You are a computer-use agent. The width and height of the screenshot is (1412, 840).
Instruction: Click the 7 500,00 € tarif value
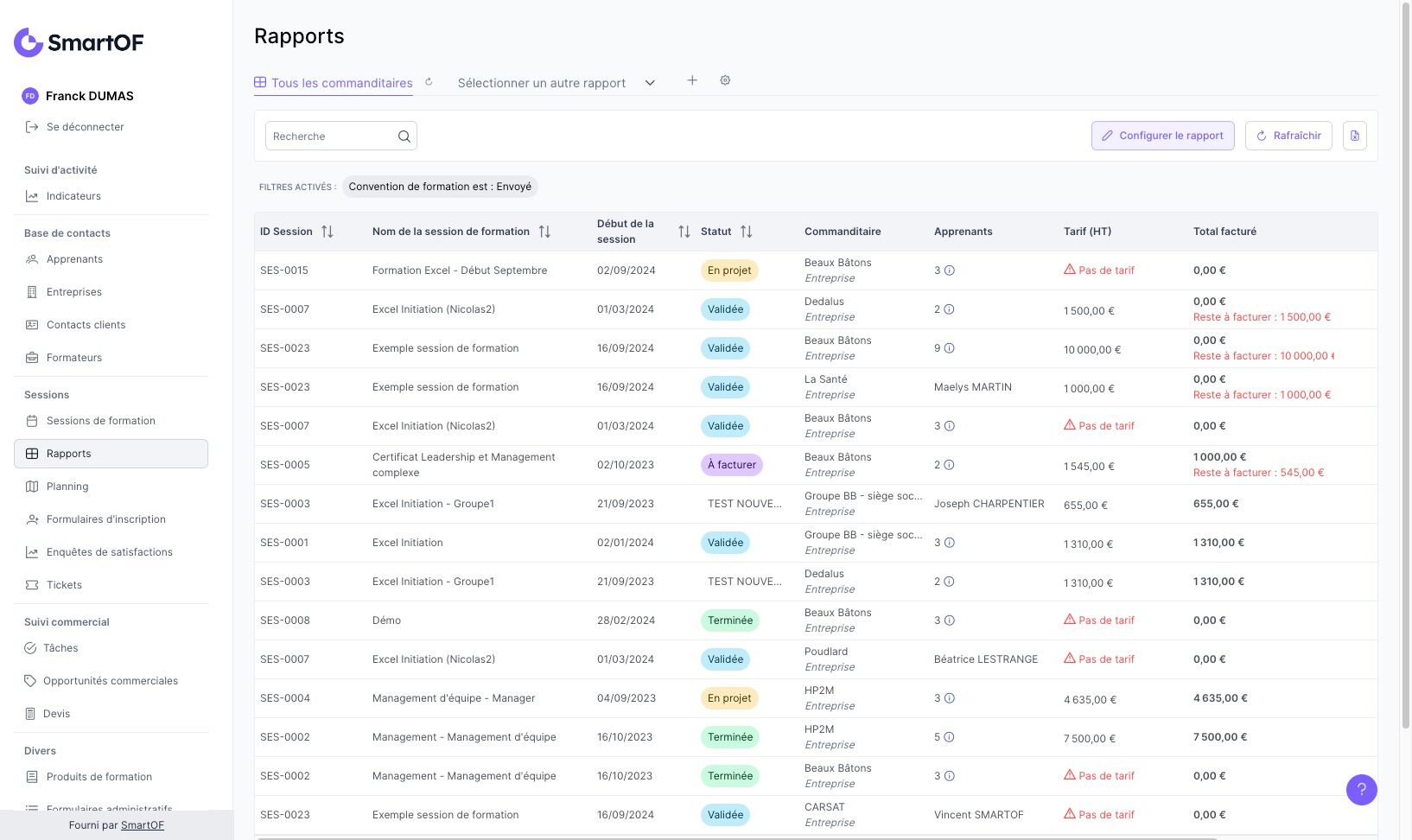(1090, 739)
